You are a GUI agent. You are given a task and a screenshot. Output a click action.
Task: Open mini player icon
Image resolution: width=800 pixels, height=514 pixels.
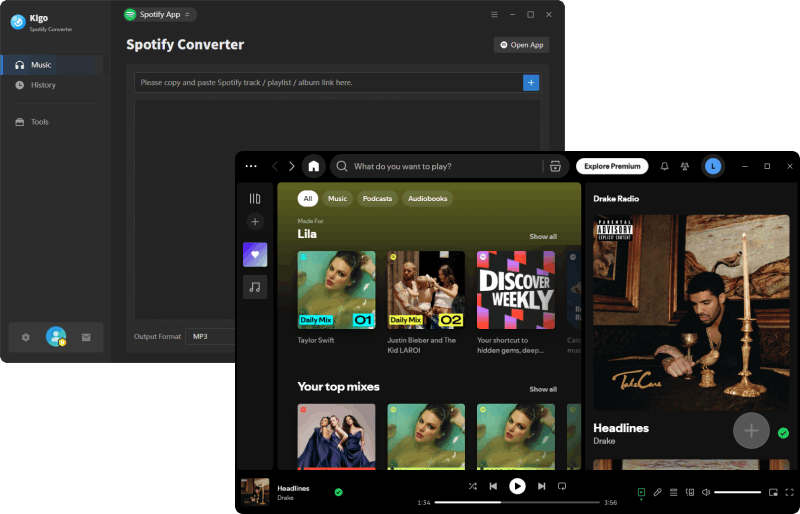(x=773, y=493)
